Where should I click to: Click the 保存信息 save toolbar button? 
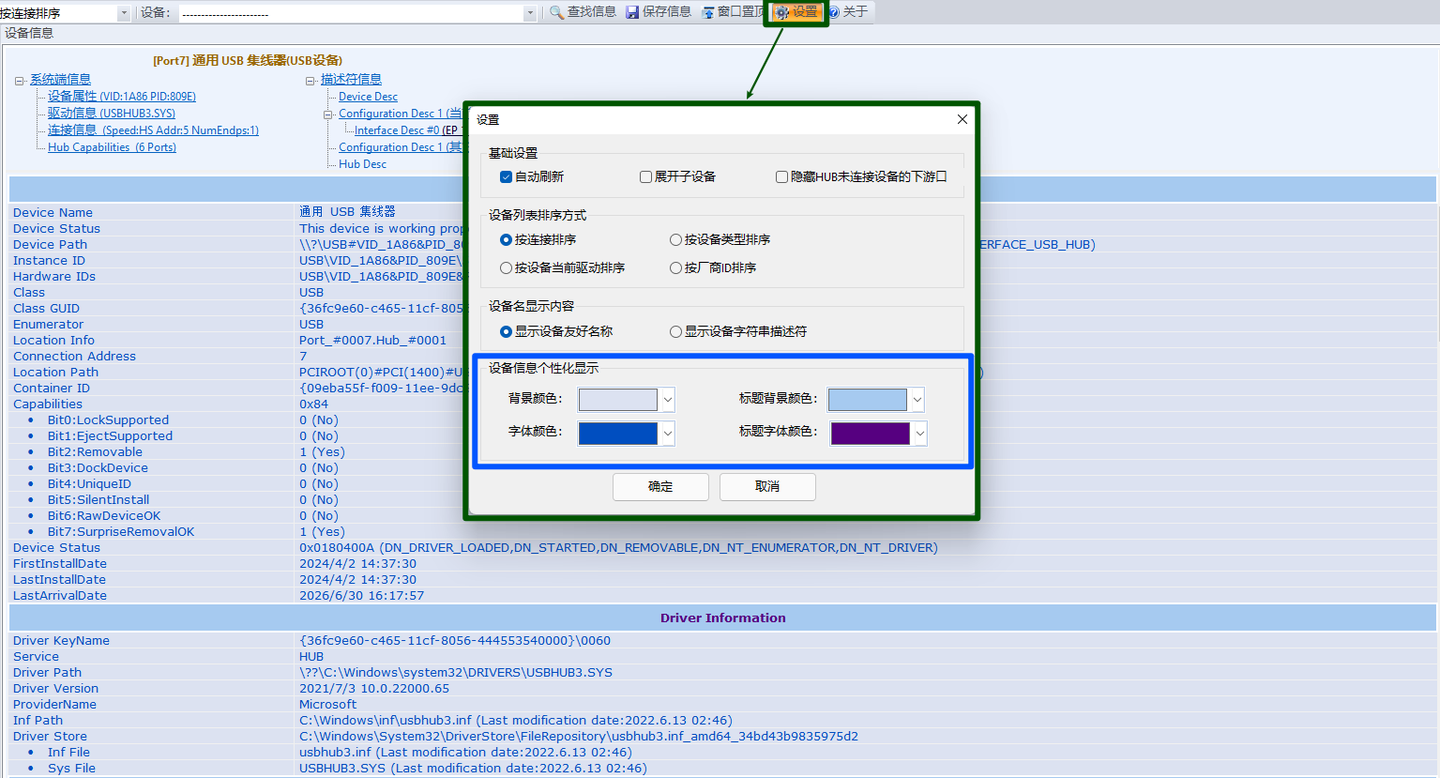click(659, 12)
